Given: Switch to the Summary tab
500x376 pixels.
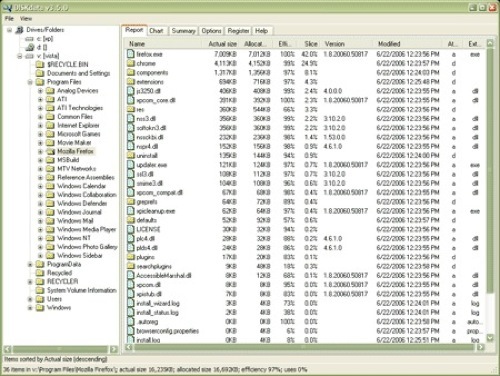Looking at the screenshot, I should point(183,31).
